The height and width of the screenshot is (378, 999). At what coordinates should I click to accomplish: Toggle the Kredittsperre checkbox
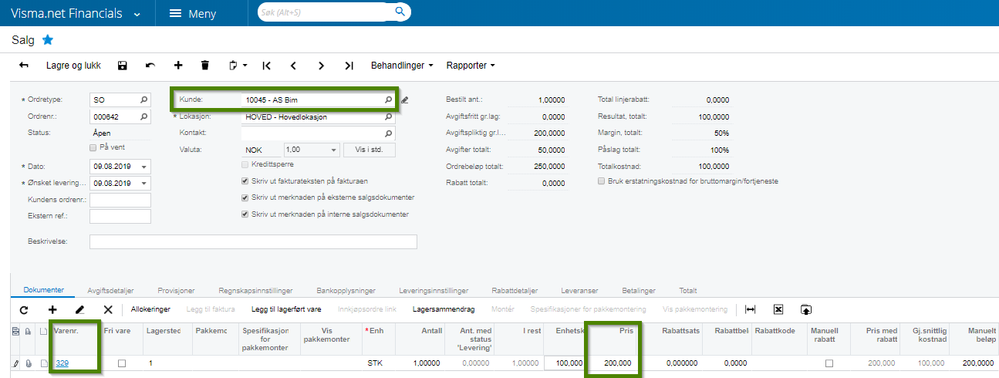[x=245, y=164]
